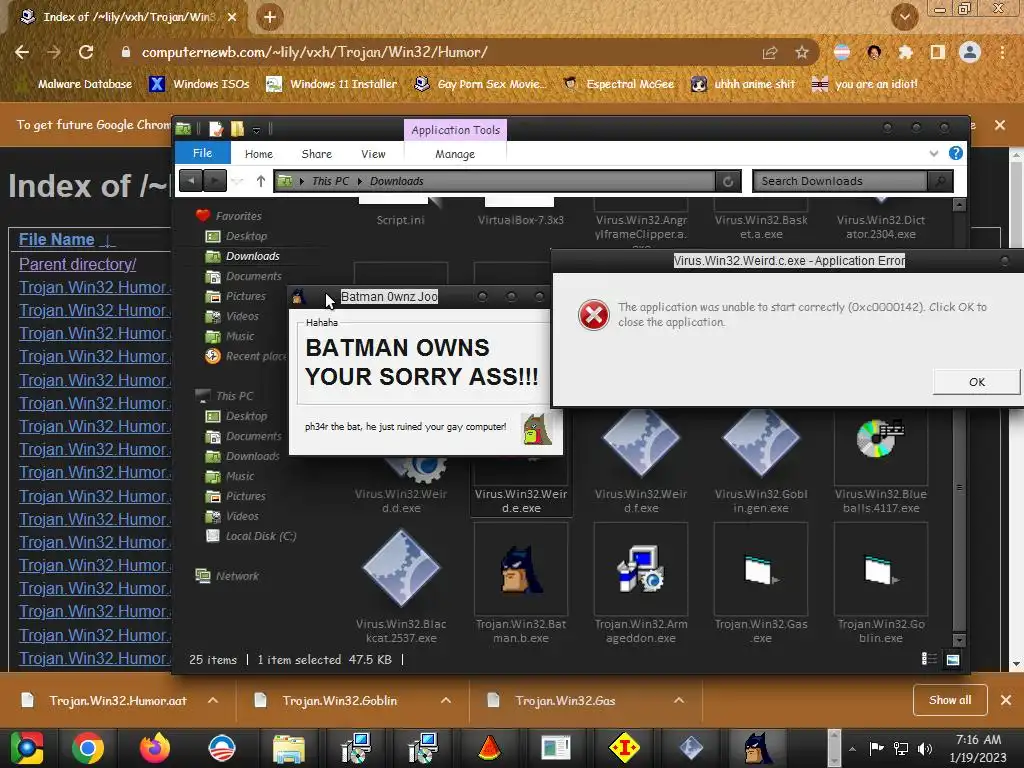Viewport: 1024px width, 768px height.
Task: Expand Trojan.Win32.Gas download options
Action: 679,700
